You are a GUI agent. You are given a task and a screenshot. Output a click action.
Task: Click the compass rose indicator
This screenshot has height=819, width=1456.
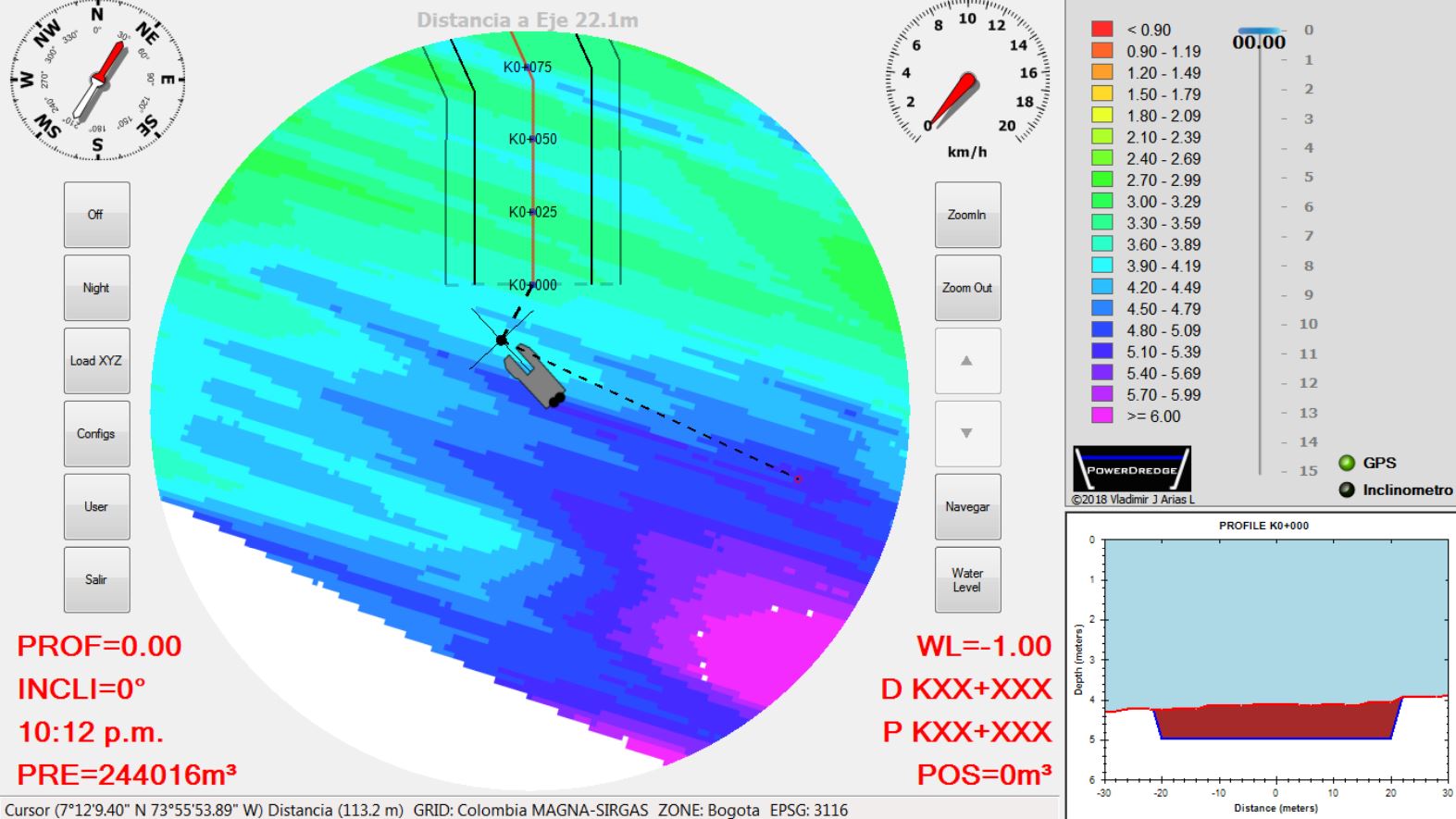[97, 81]
